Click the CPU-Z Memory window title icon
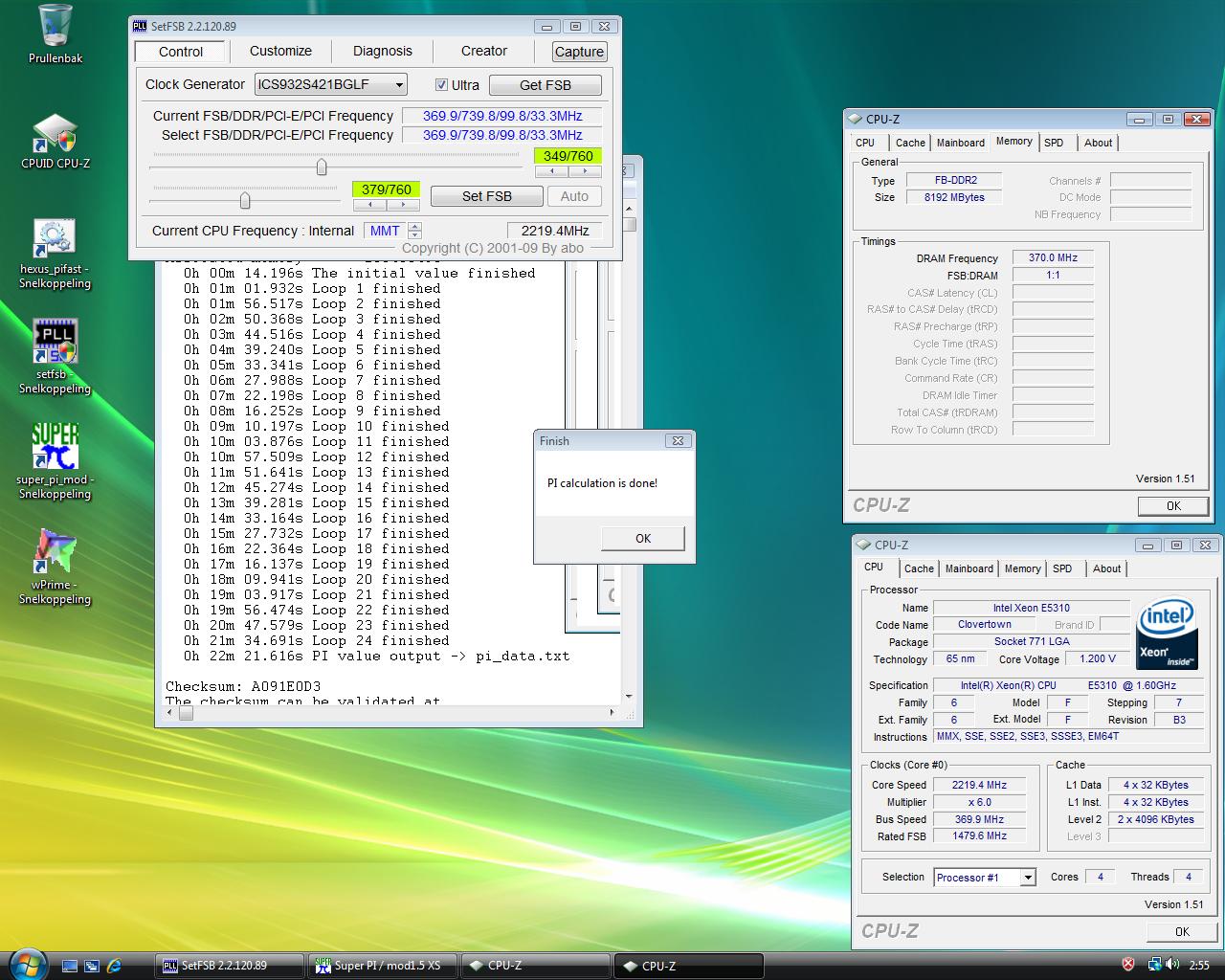The width and height of the screenshot is (1225, 980). pyautogui.click(x=855, y=120)
